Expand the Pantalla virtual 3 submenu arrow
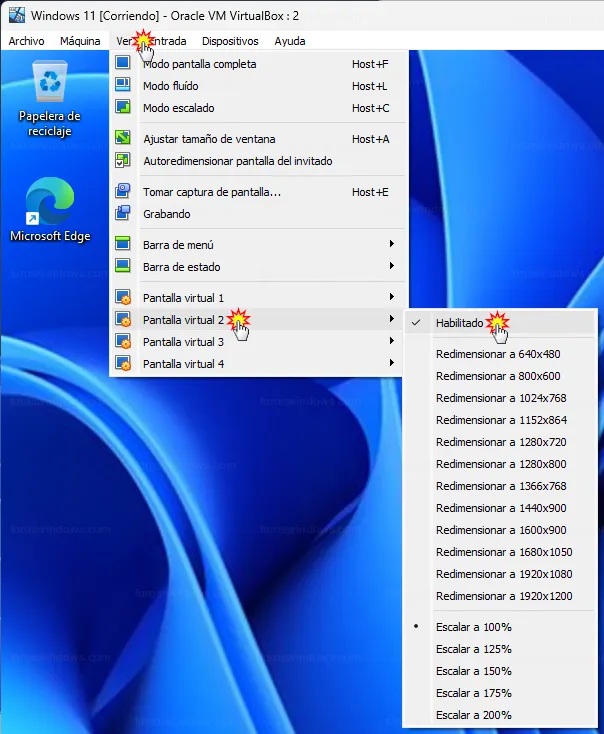 pos(391,341)
